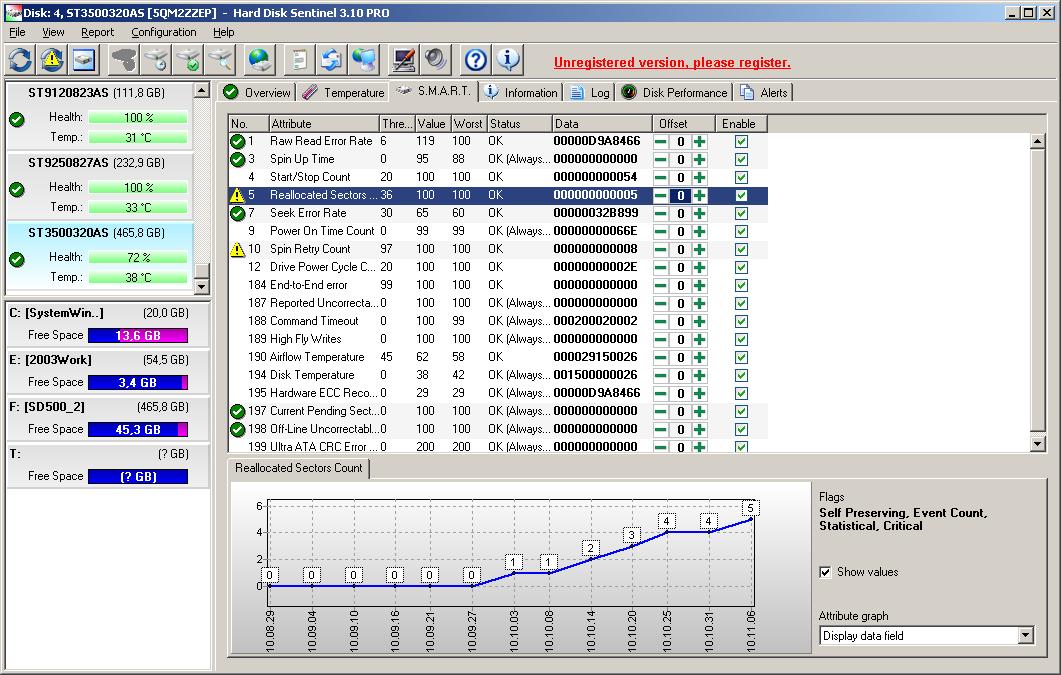Select the ST9250827AS disk entry
Screen dimensions: 1061x675
pos(99,185)
